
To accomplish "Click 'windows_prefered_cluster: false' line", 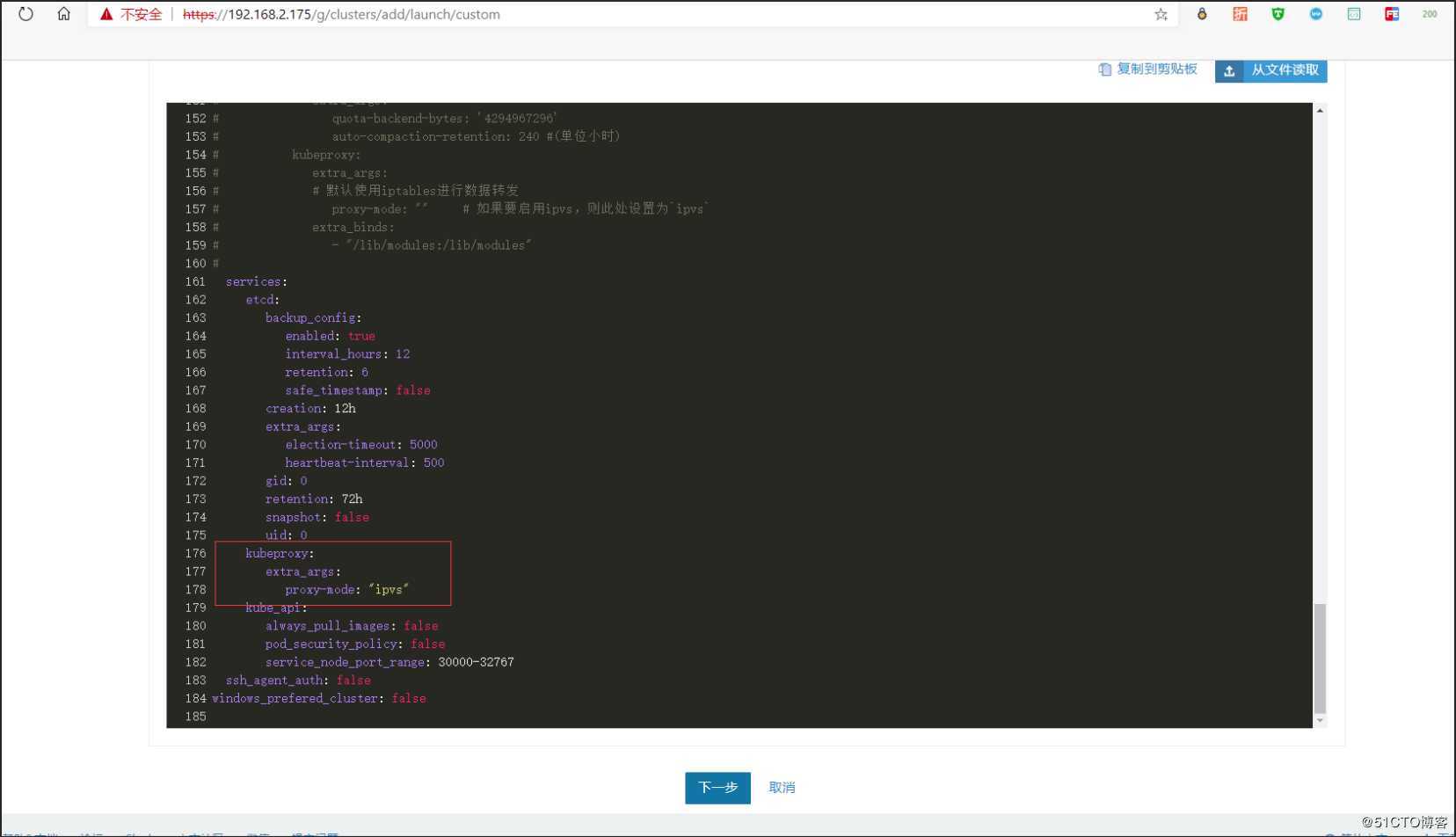I will pos(319,698).
